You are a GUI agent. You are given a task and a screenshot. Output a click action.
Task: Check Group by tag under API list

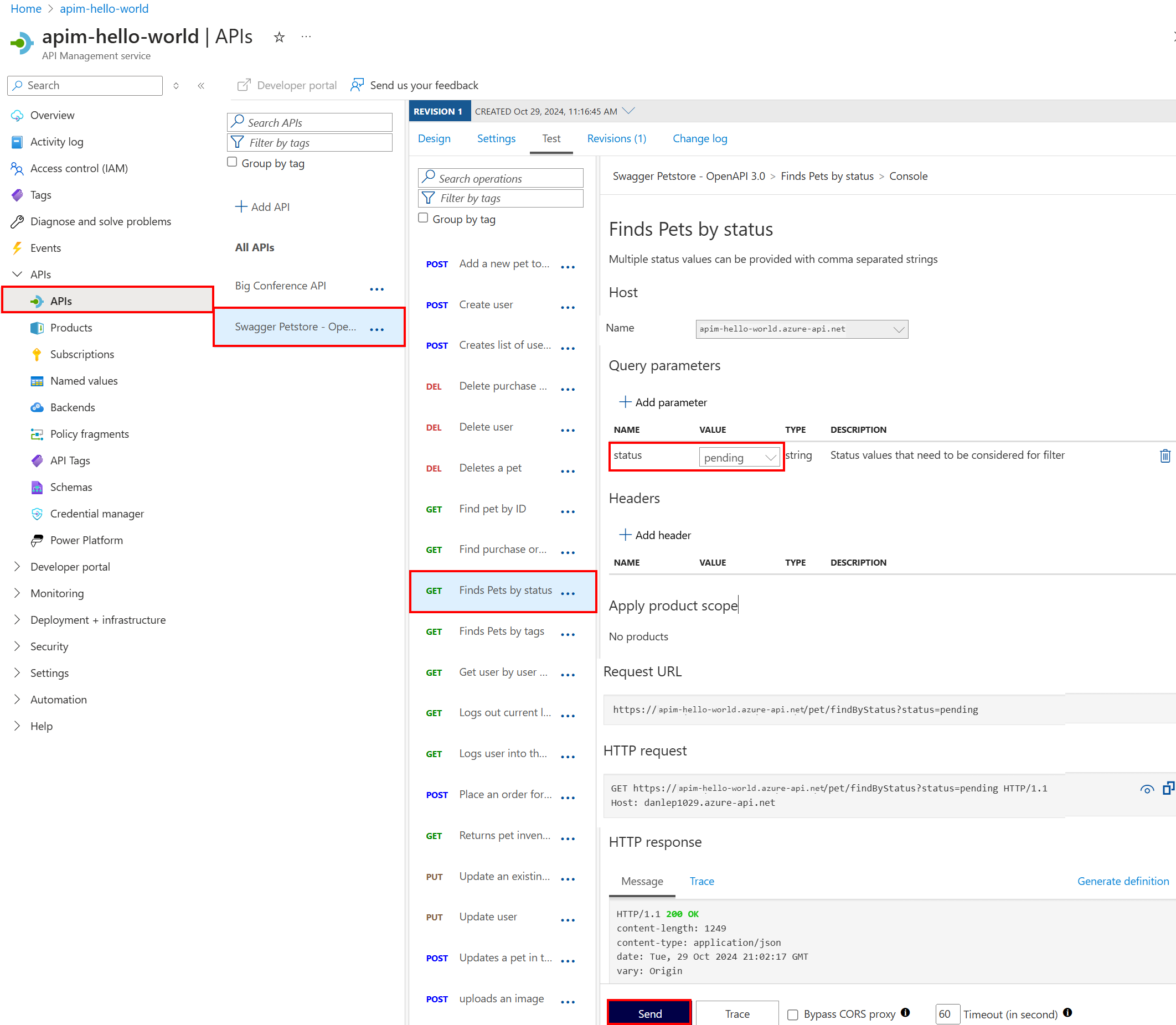(x=233, y=163)
